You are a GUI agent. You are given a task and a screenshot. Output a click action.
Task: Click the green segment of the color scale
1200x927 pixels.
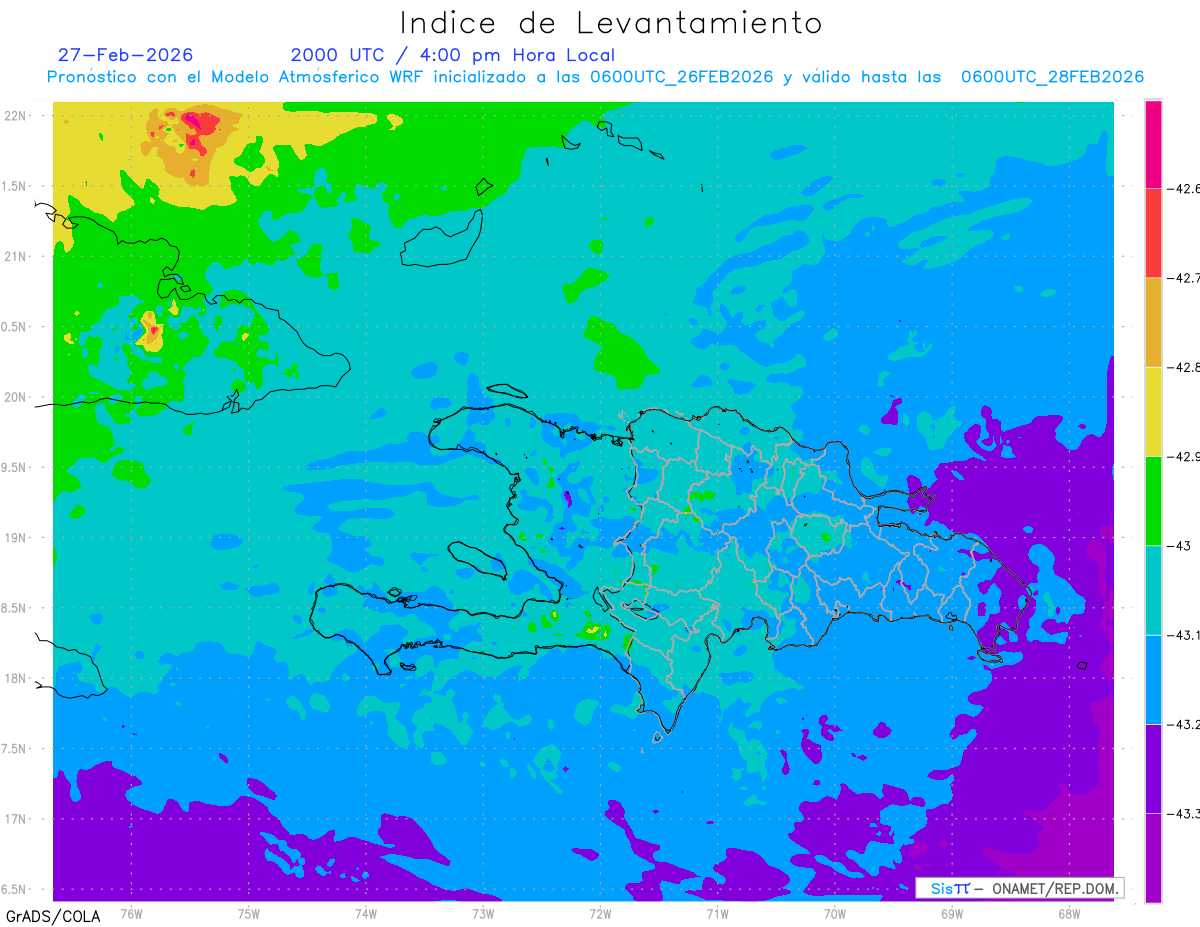(x=1153, y=500)
